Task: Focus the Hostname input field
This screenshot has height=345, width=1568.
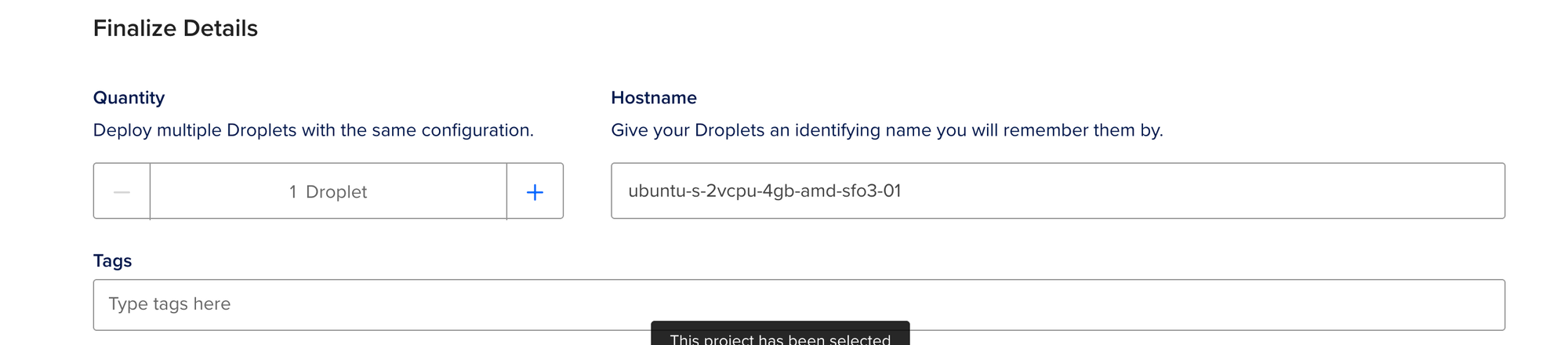Action: point(1058,191)
